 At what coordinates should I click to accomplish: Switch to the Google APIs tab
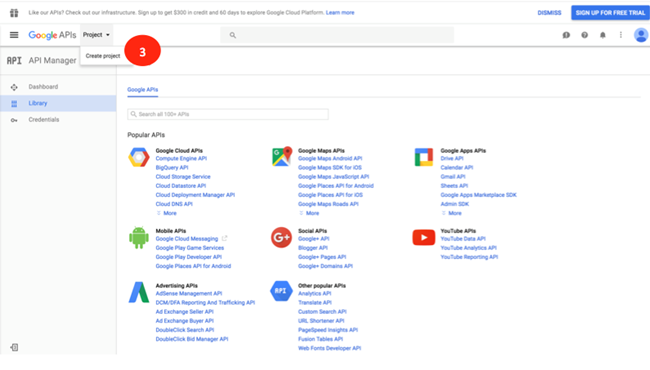[143, 89]
